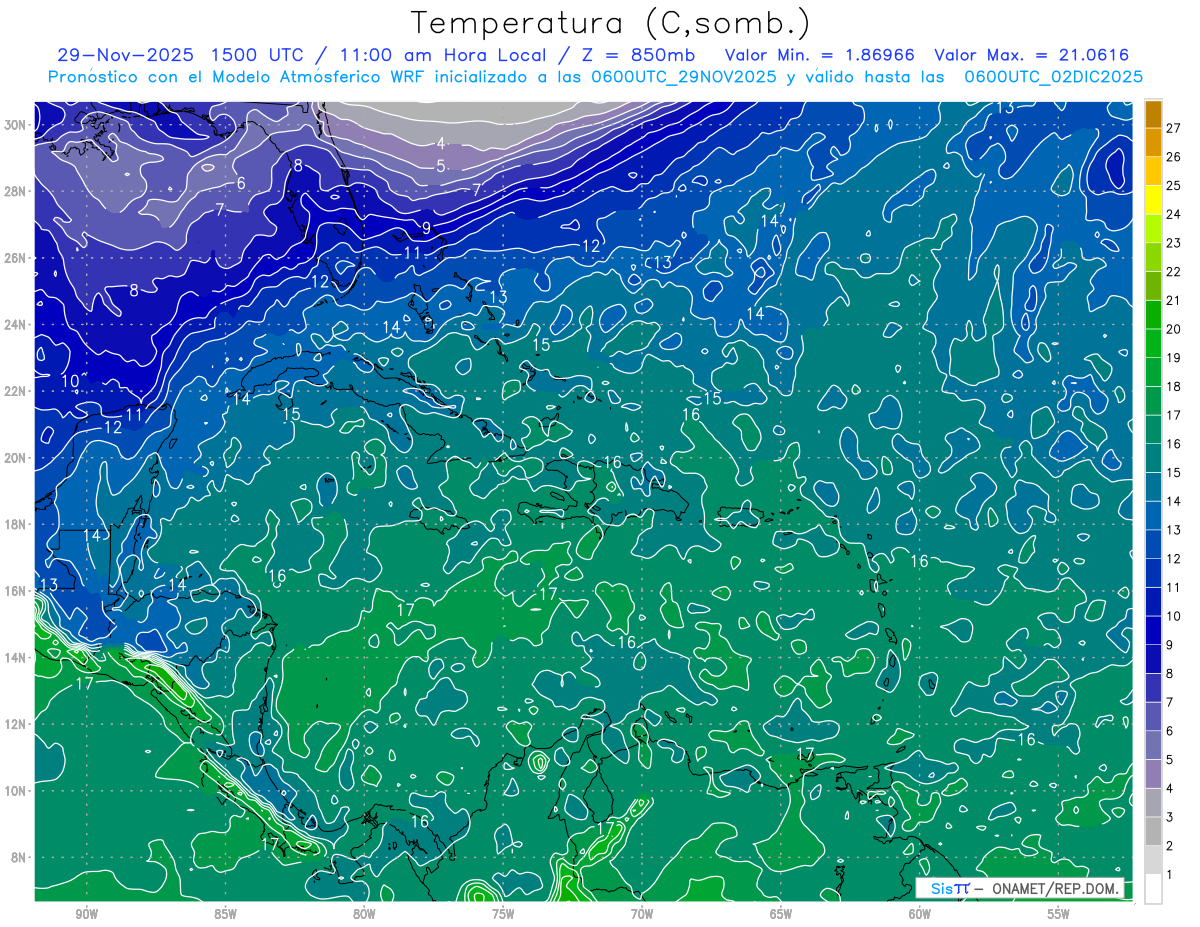Pick the yellow swatch between 24 and 25
The width and height of the screenshot is (1200, 927).
click(1153, 199)
